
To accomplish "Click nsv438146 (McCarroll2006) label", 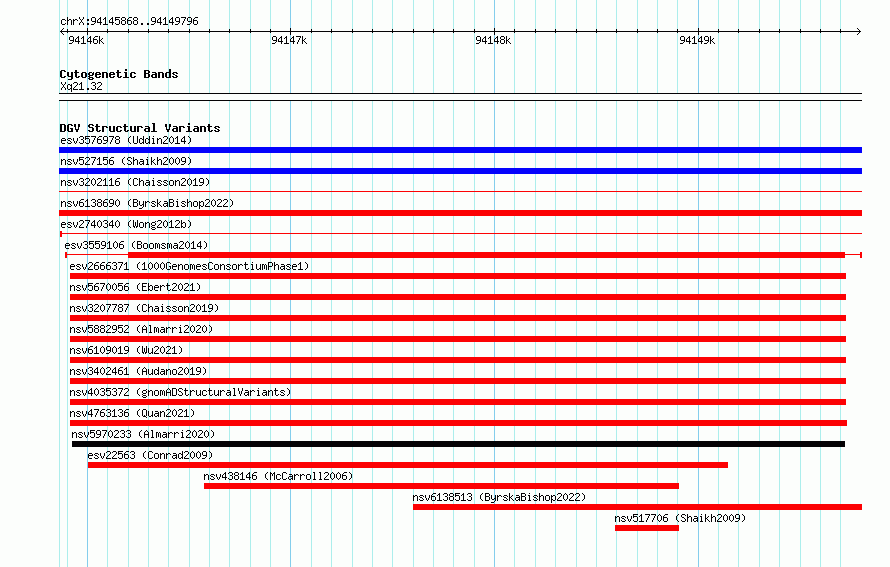I will coord(278,476).
